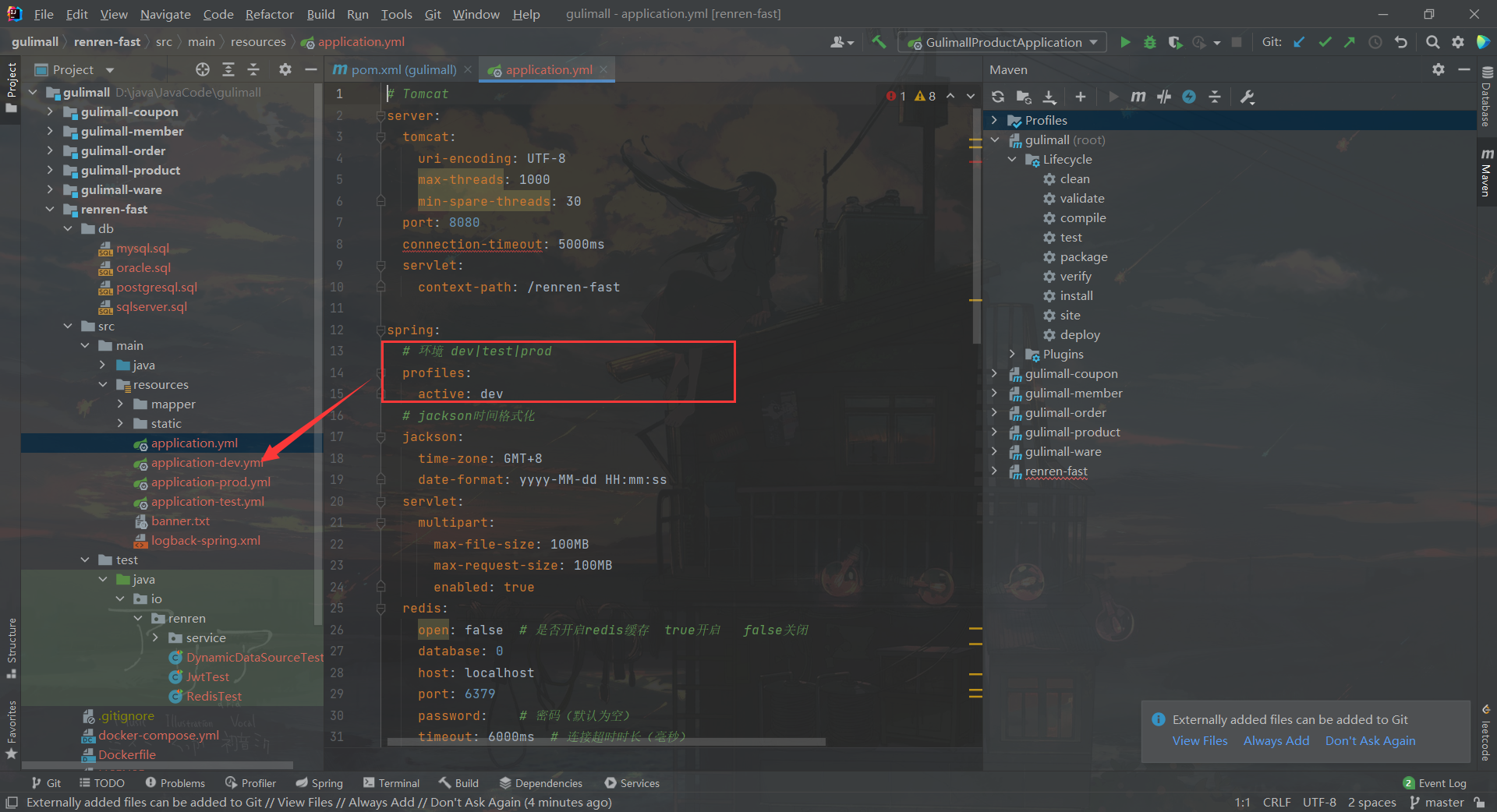Image resolution: width=1497 pixels, height=812 pixels.
Task: Run GulimallProductApplication with green play icon
Action: click(1124, 42)
